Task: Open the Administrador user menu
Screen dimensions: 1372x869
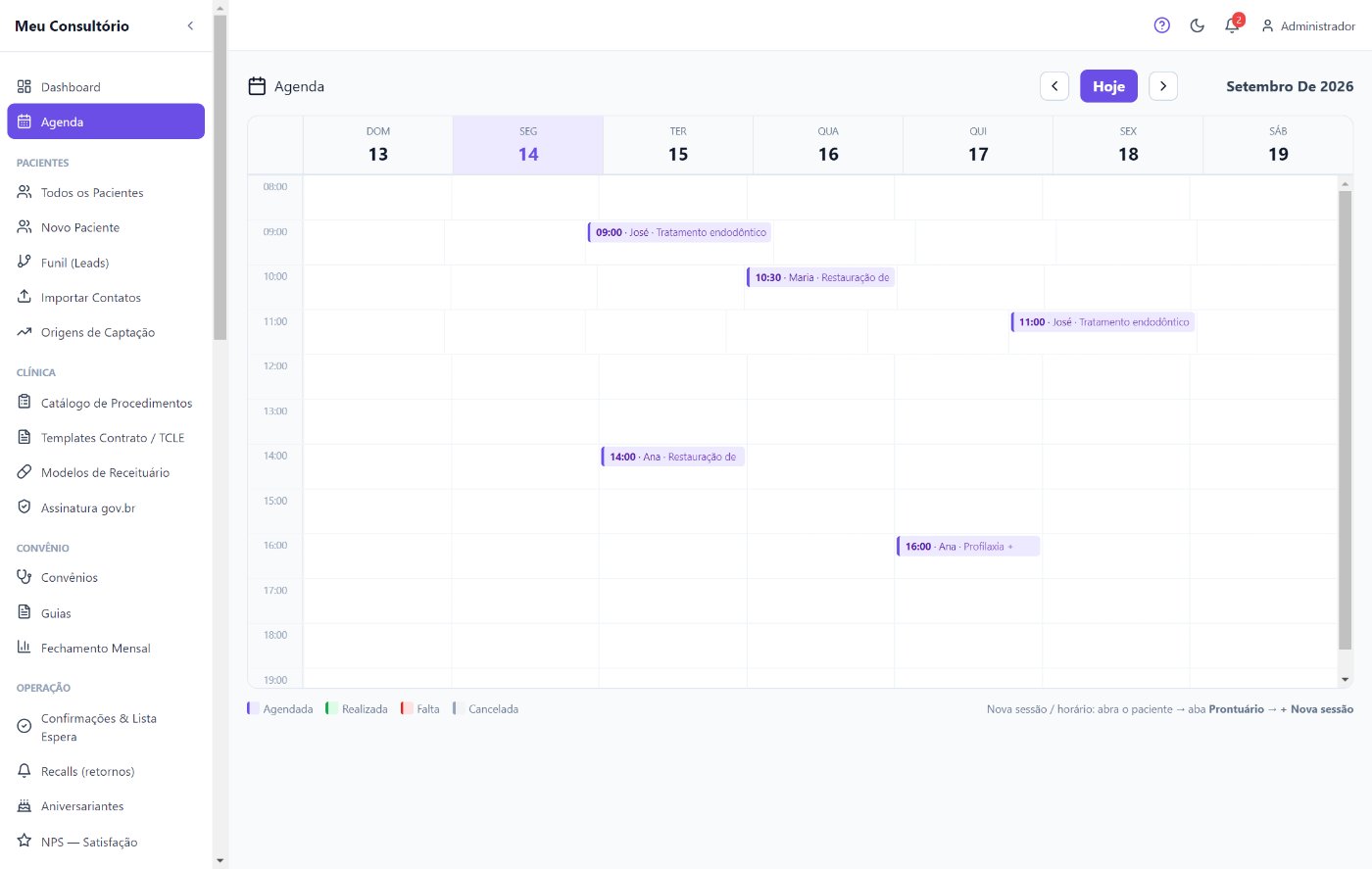Action: coord(1308,25)
